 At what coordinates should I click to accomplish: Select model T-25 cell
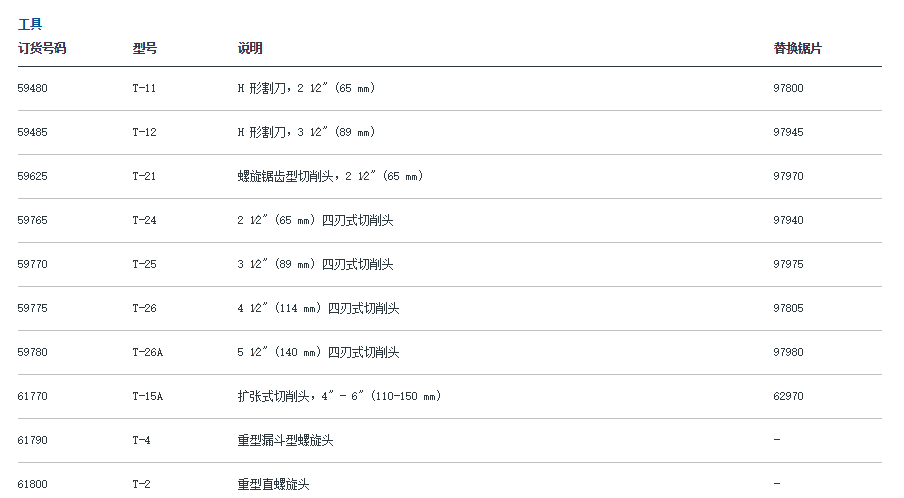144,264
